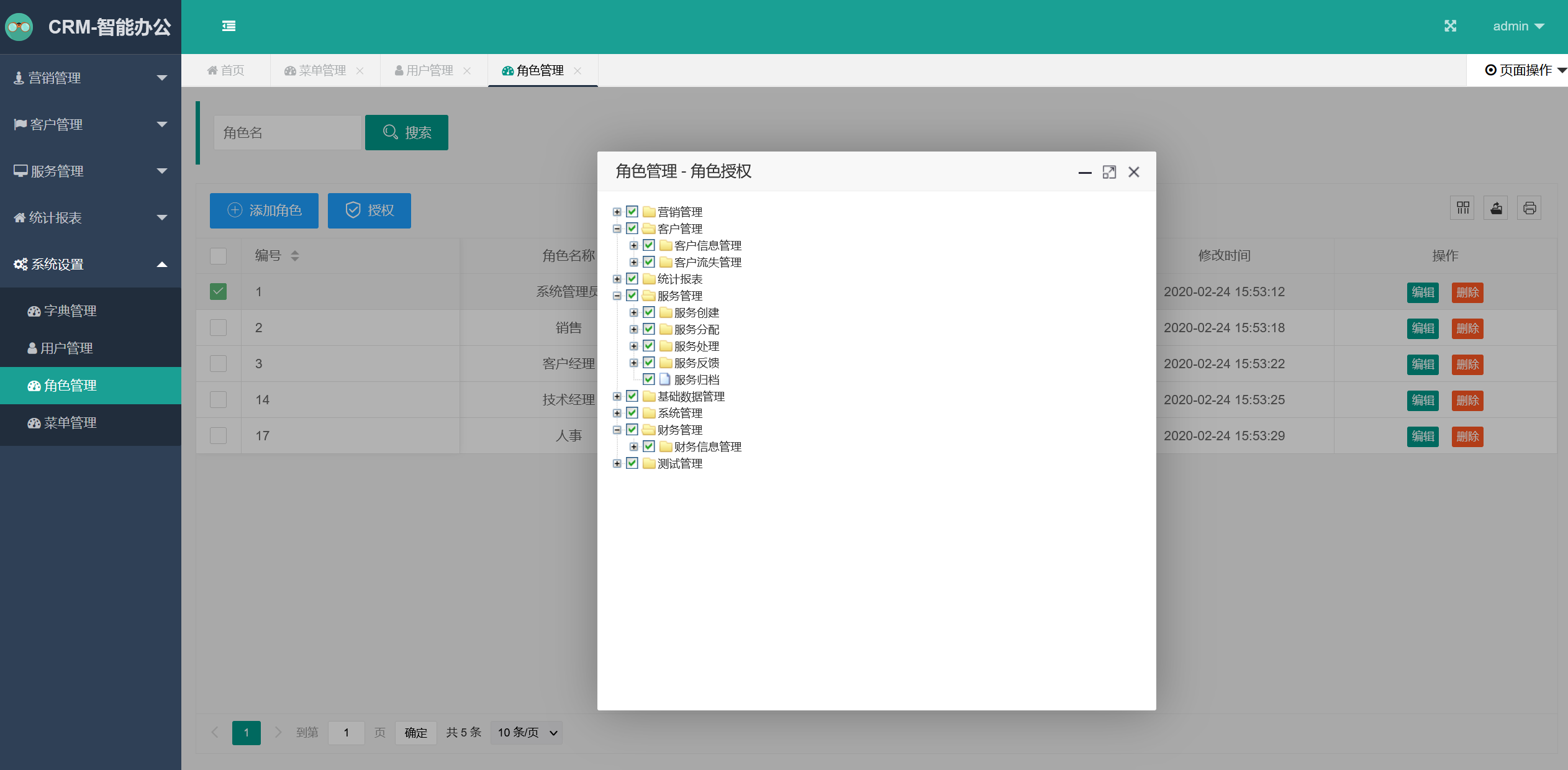Click 删除 button for role 17
The width and height of the screenshot is (1568, 770).
1467,437
